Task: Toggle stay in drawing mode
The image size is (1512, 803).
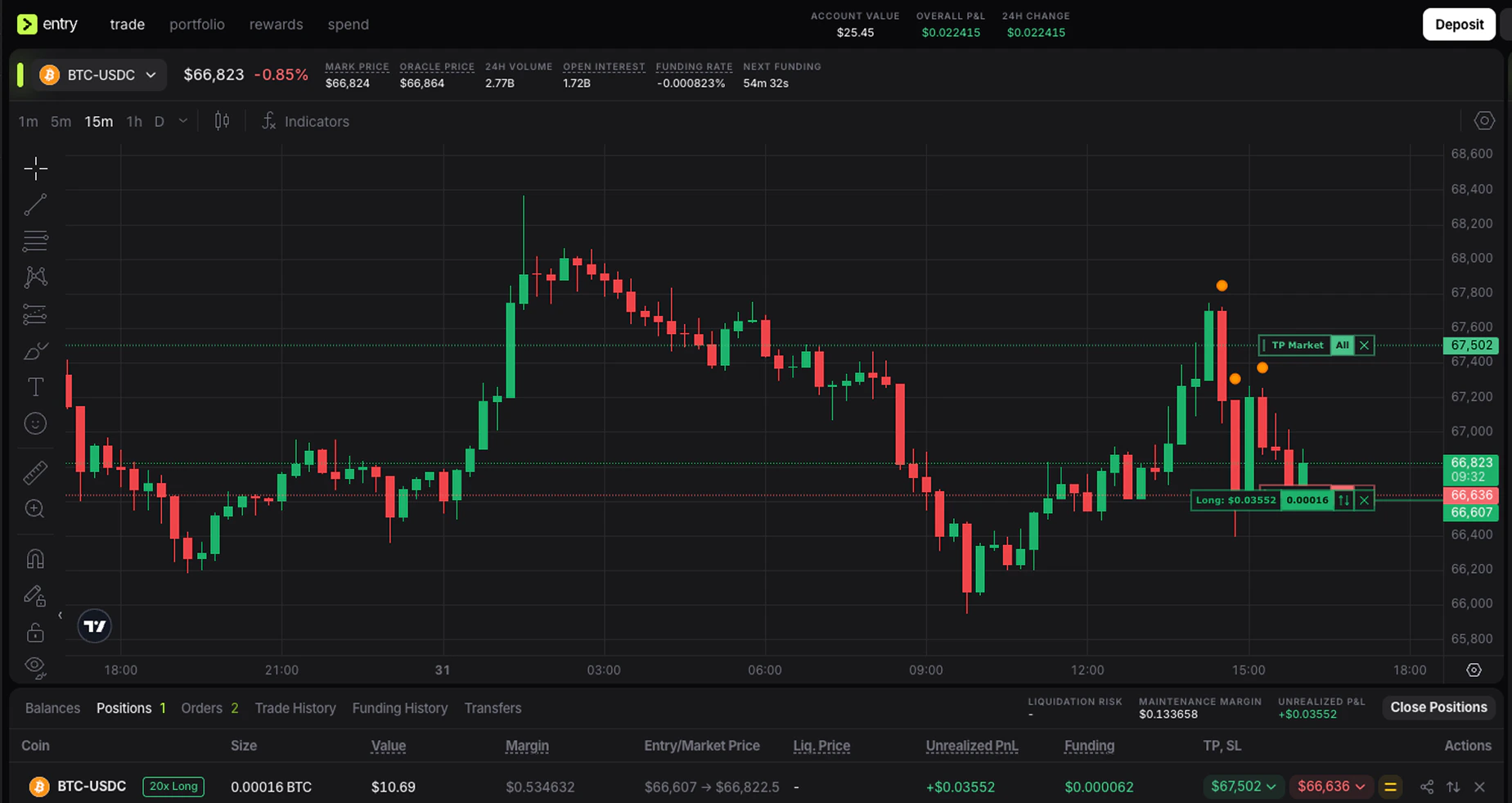Action: pos(35,596)
